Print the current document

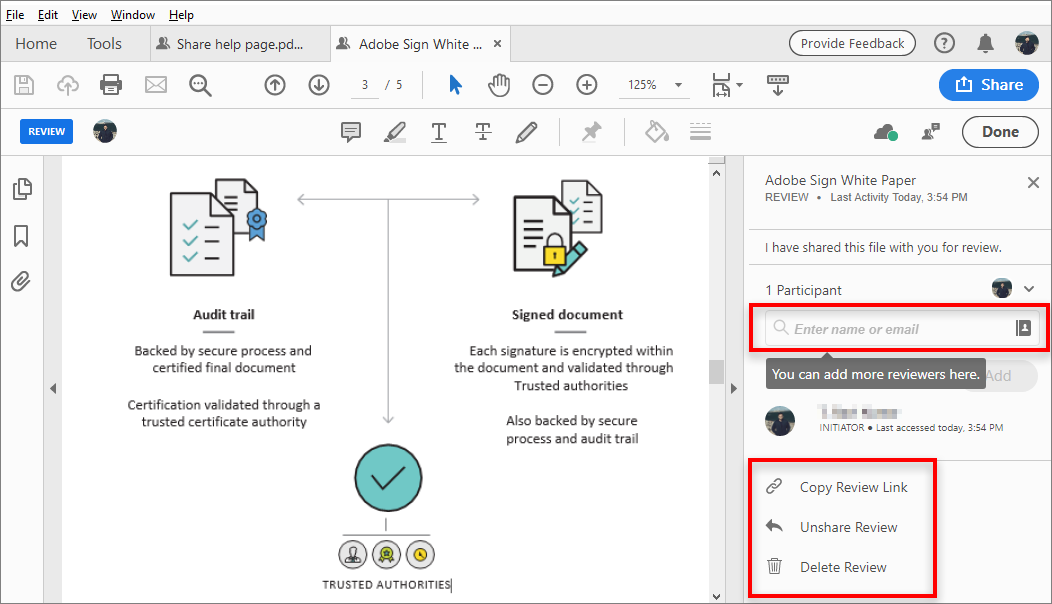point(111,85)
